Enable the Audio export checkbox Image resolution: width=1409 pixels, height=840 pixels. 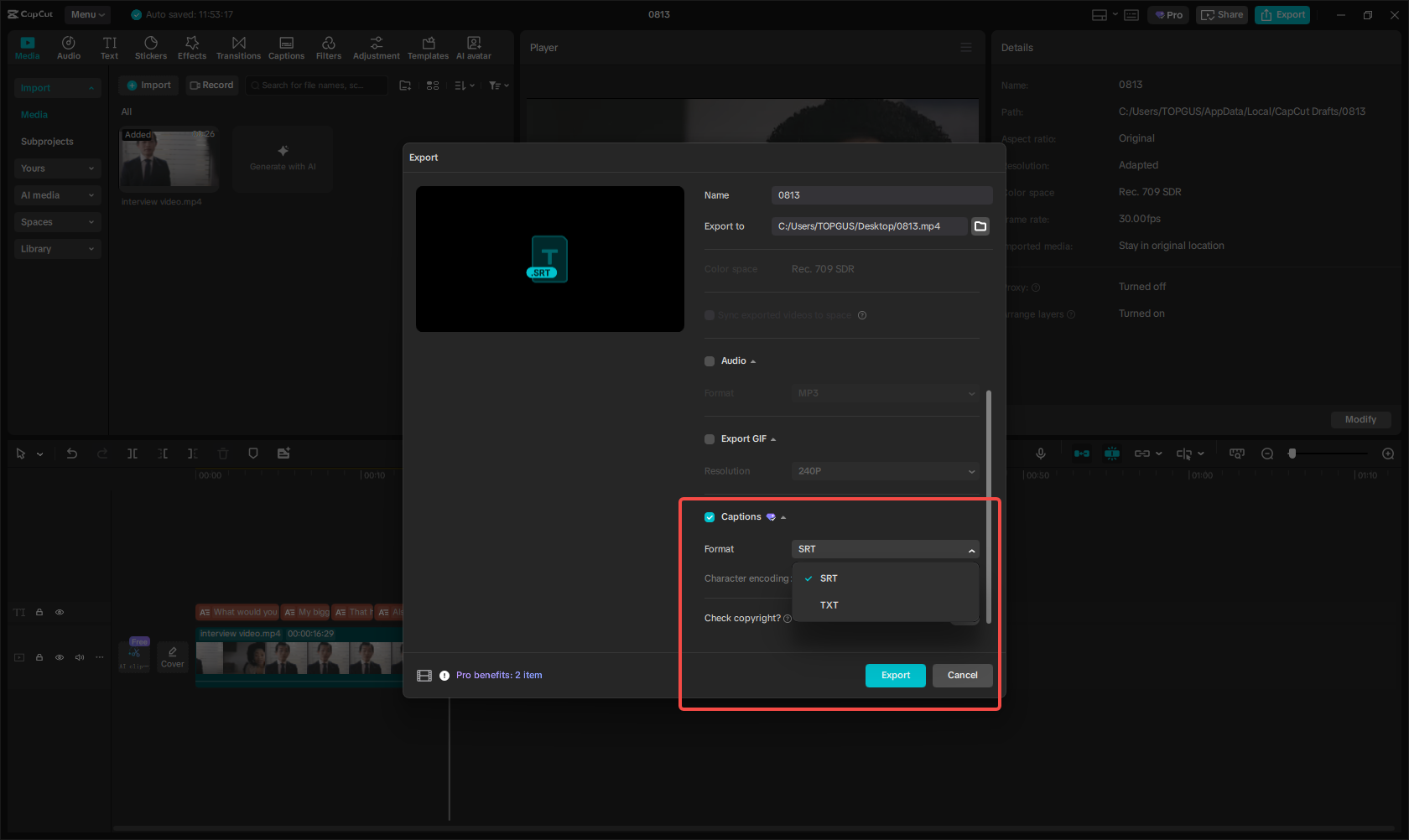(709, 360)
